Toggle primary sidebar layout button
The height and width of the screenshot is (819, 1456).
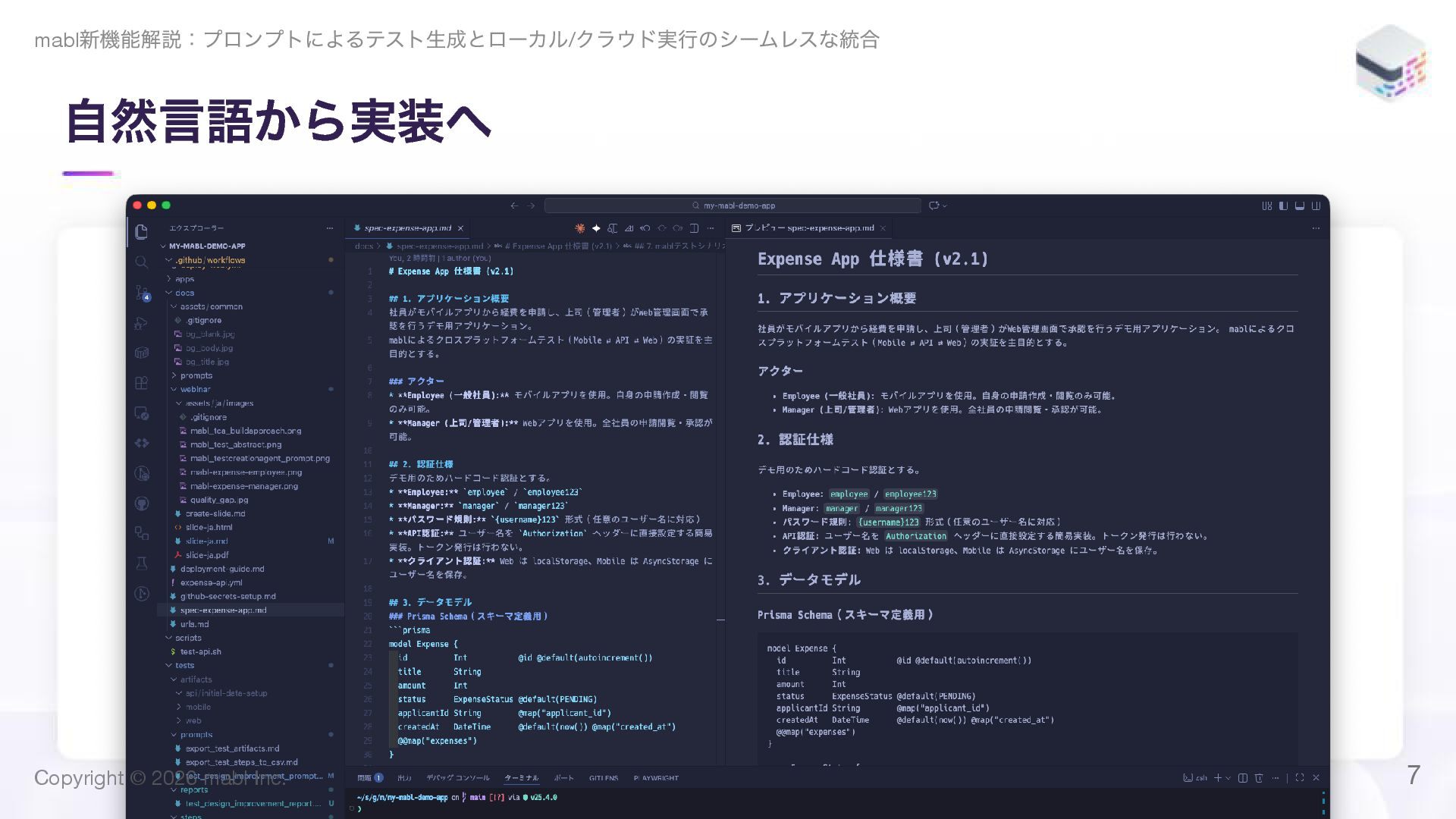point(1283,206)
